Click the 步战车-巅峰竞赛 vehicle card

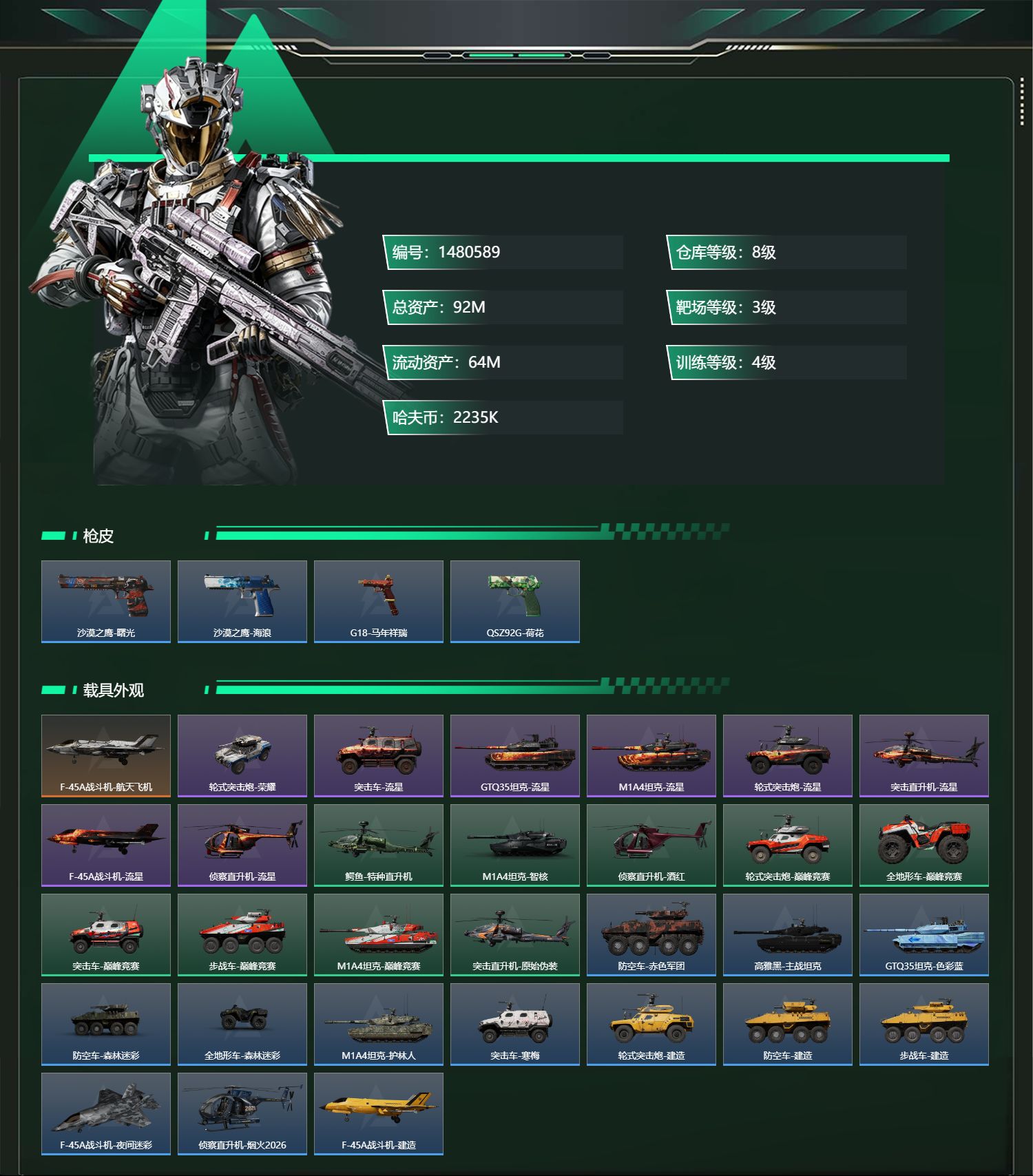242,935
